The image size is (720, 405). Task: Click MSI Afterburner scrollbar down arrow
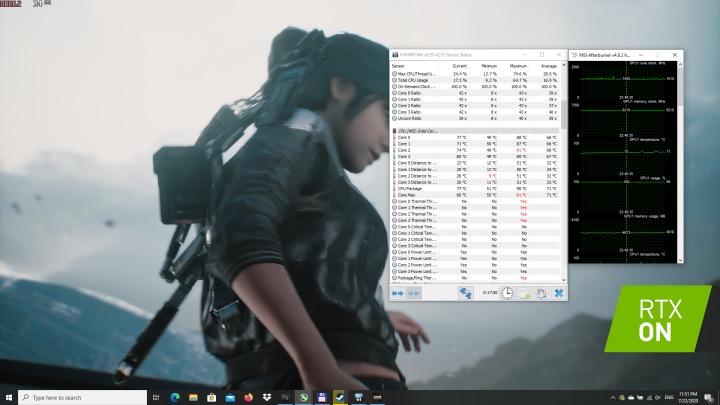click(680, 260)
